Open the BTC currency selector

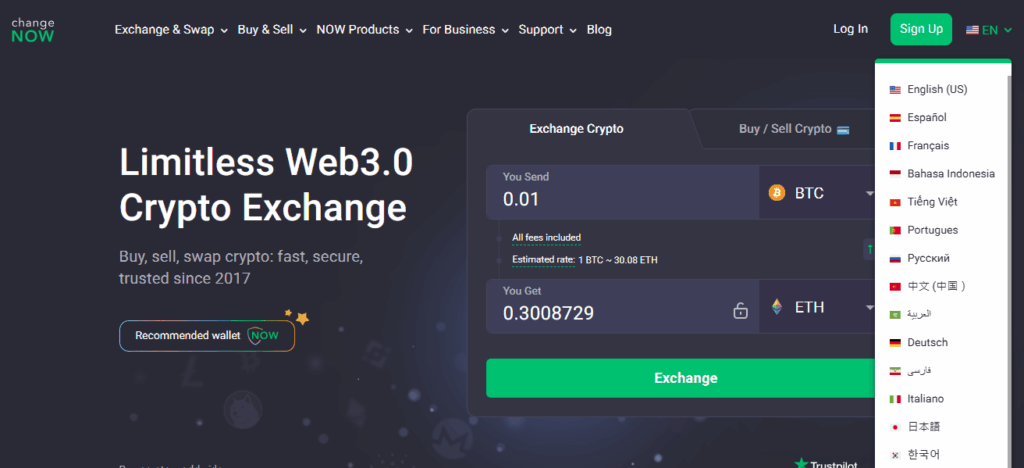pyautogui.click(x=817, y=193)
